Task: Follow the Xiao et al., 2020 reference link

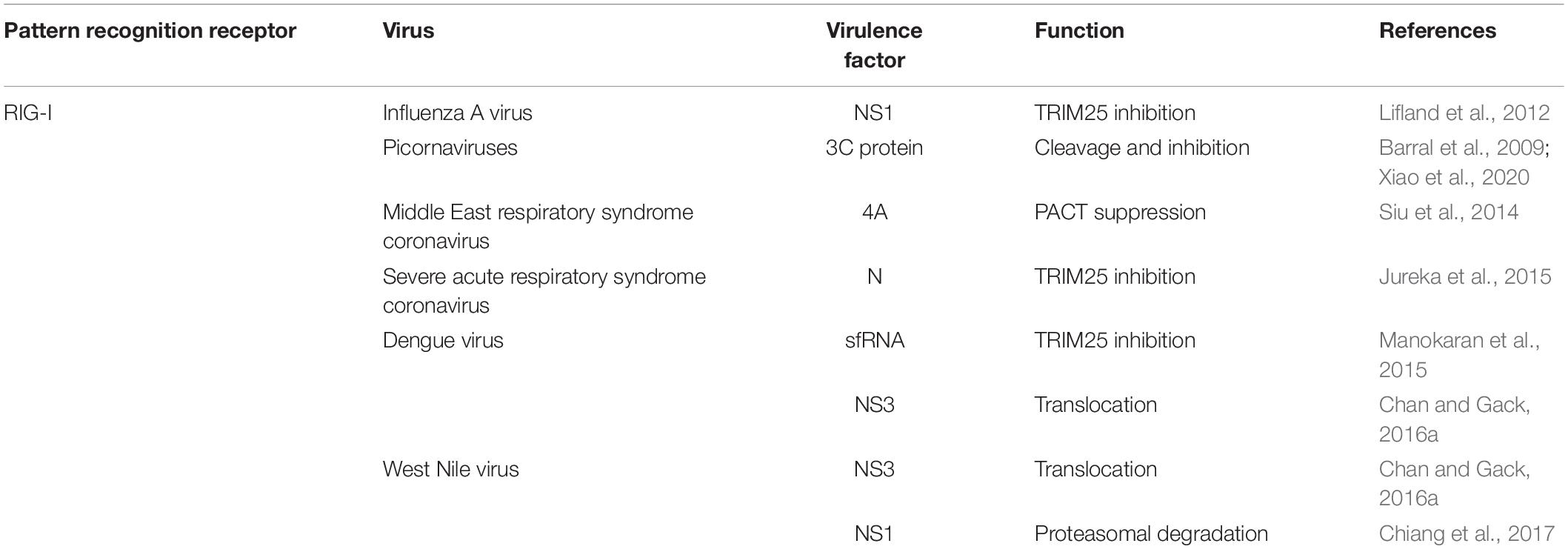Action: pyautogui.click(x=1453, y=177)
